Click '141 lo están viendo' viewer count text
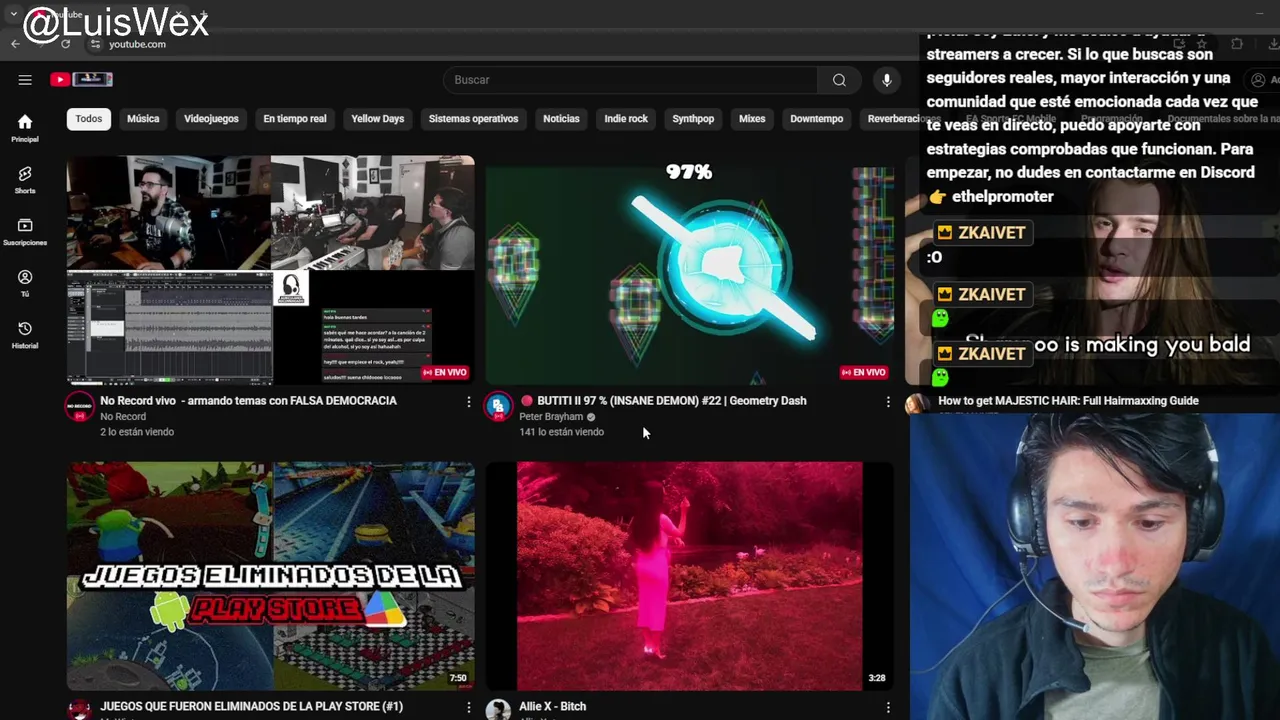Viewport: 1280px width, 720px height. (561, 432)
